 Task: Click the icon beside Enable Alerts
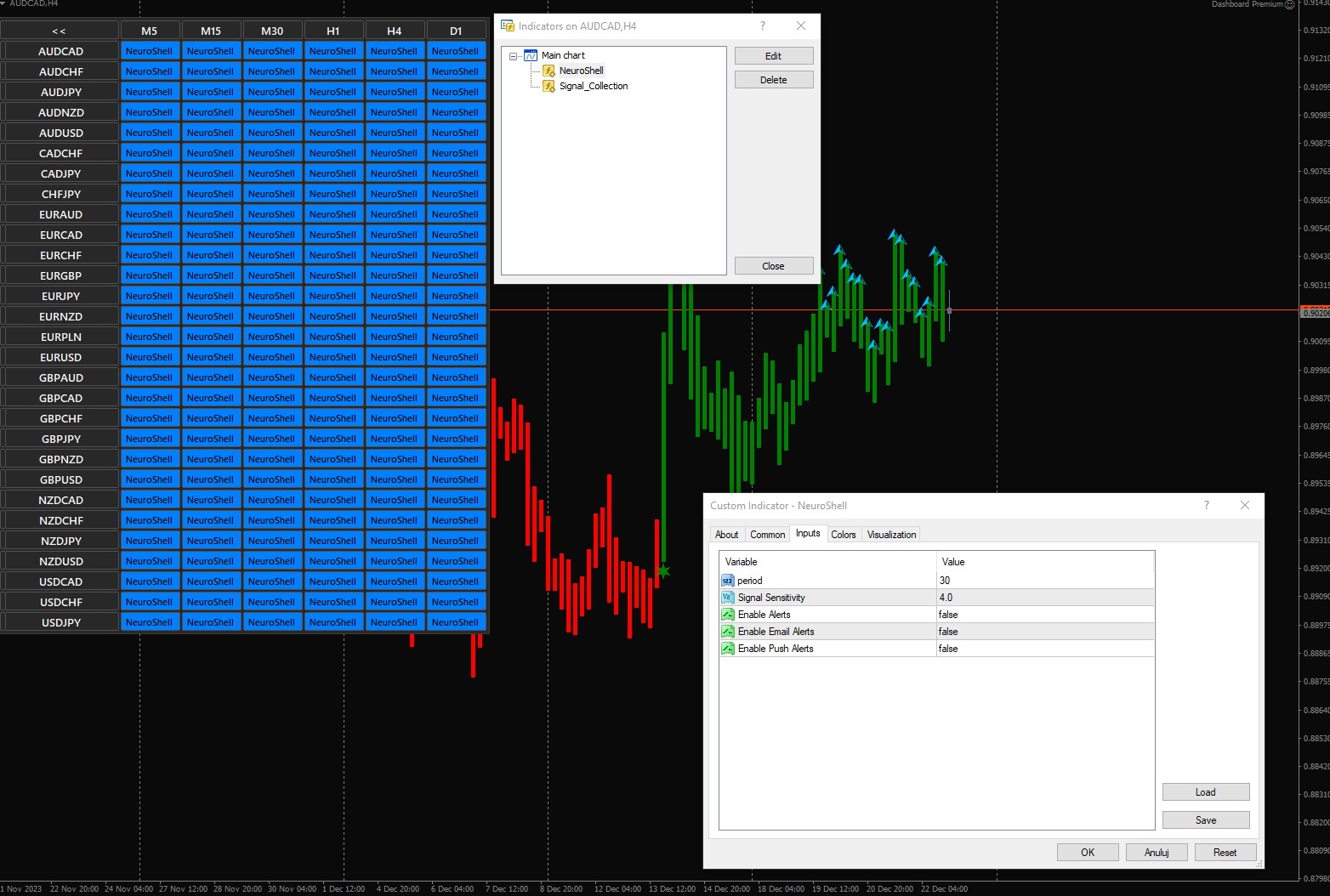pyautogui.click(x=727, y=615)
